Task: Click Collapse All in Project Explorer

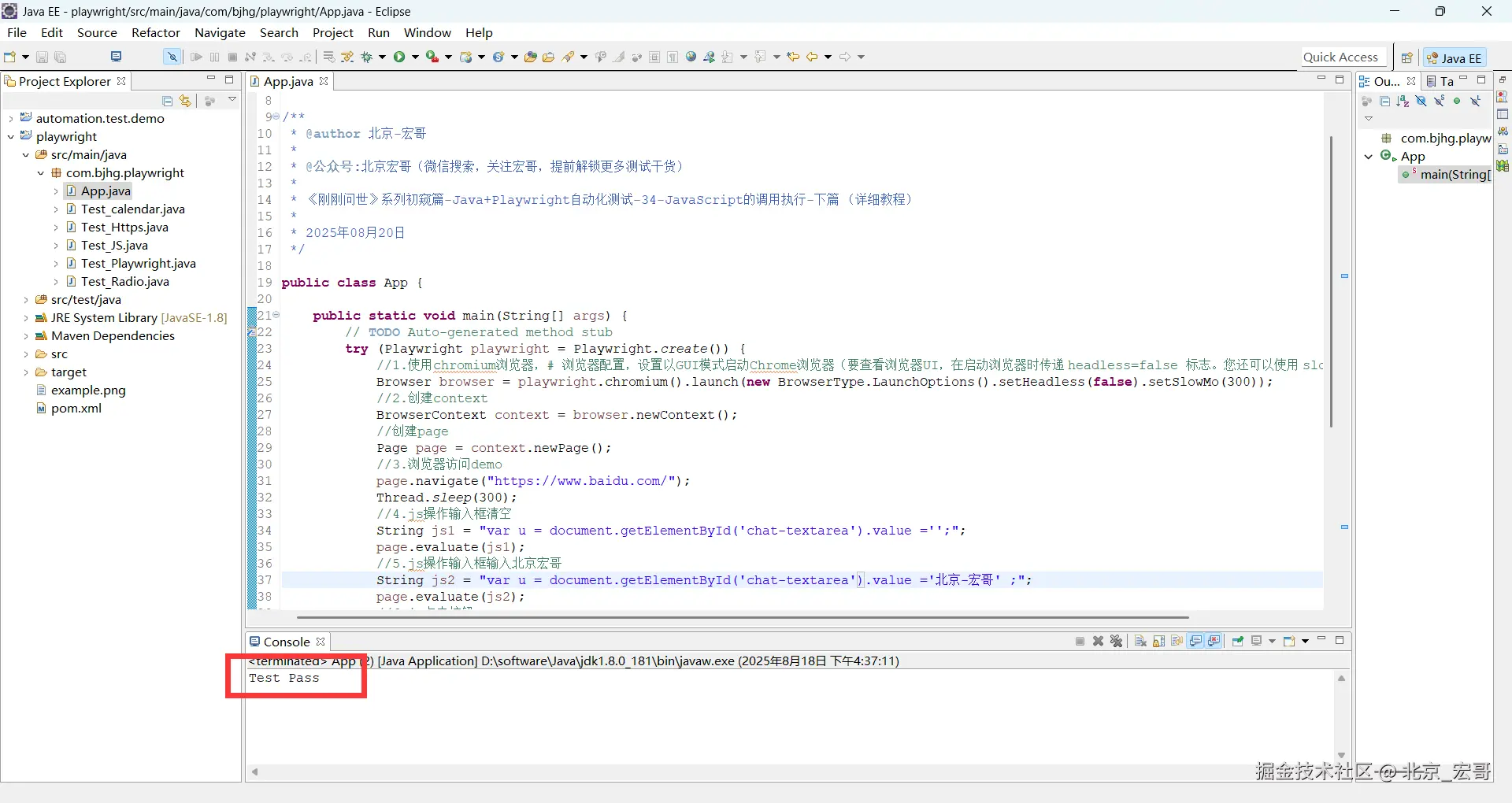Action: pyautogui.click(x=167, y=101)
